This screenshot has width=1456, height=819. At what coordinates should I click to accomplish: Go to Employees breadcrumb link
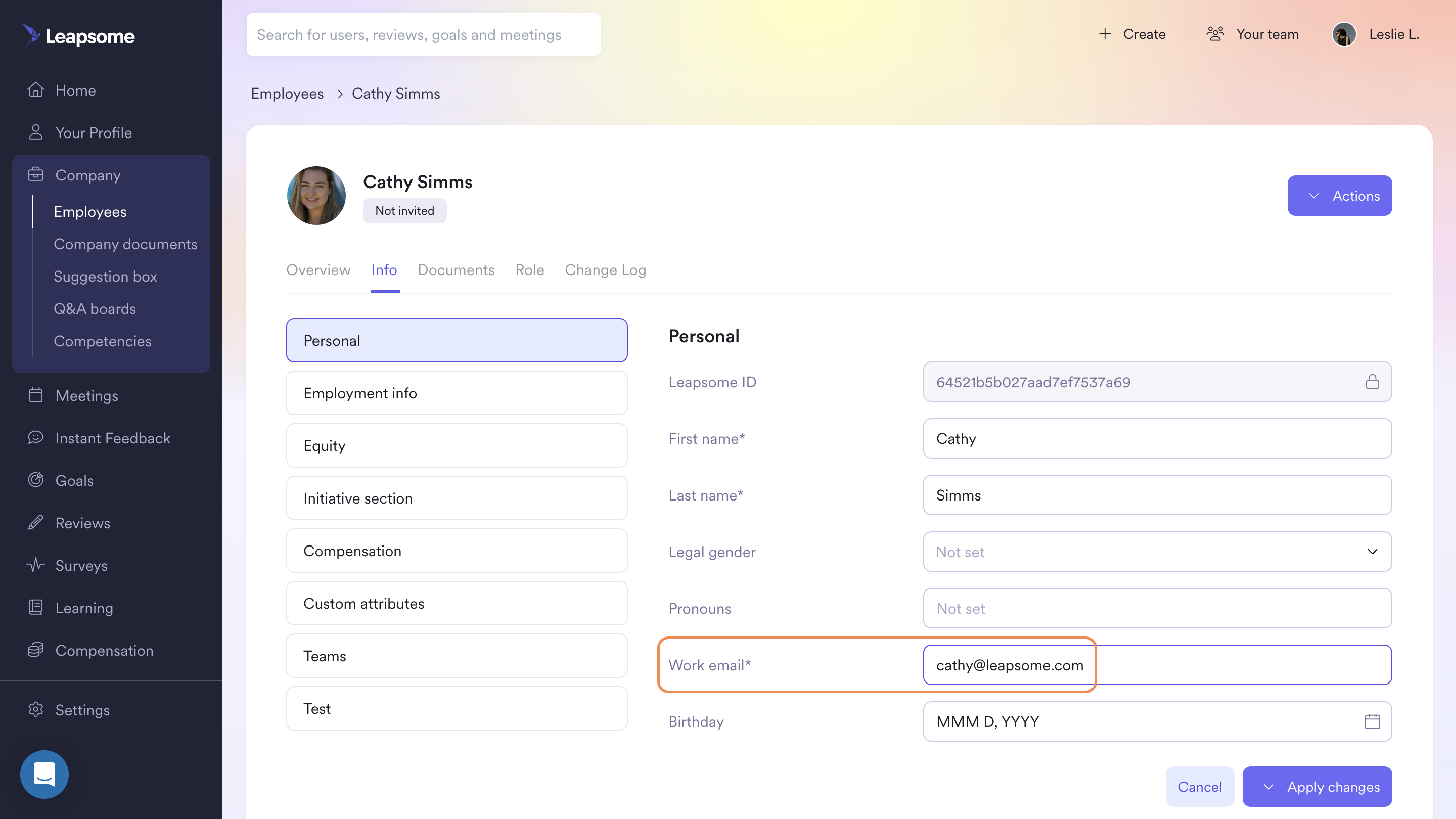(287, 93)
